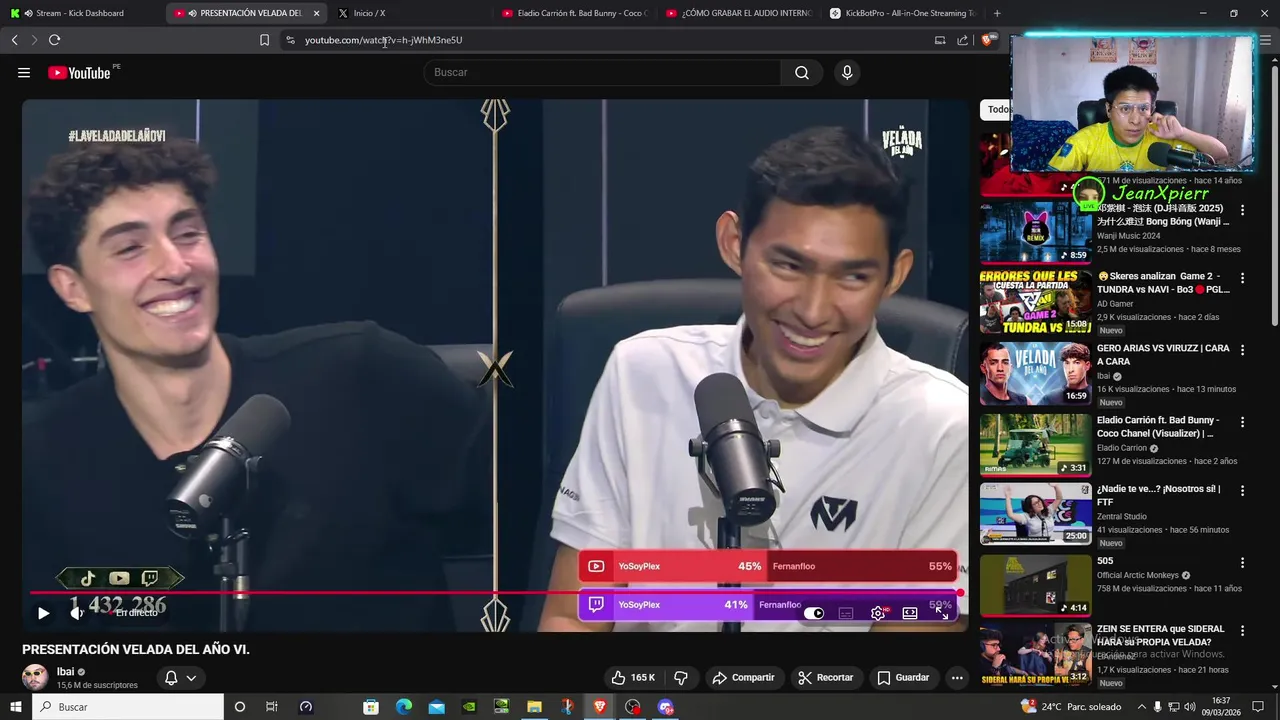Switch to the KickBotPro tab

point(902,13)
